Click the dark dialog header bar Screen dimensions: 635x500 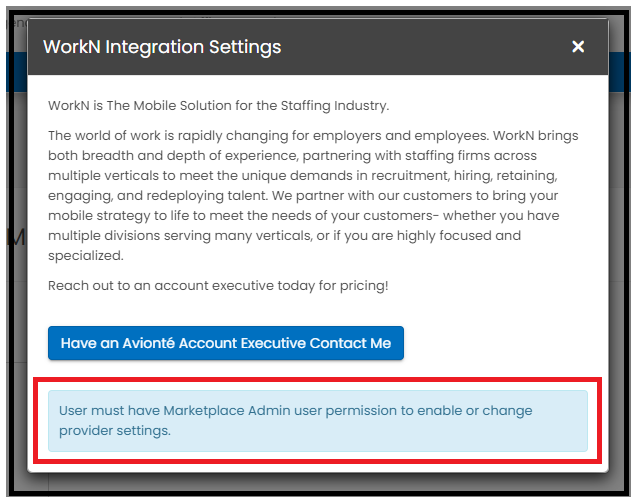[318, 47]
